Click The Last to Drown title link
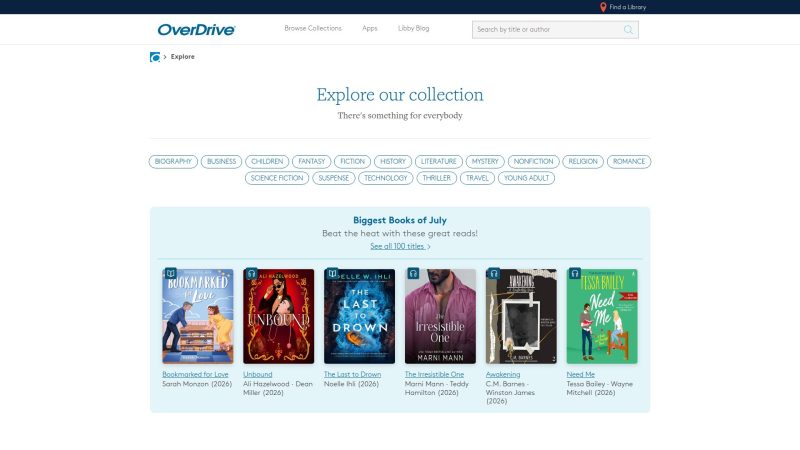 353,374
